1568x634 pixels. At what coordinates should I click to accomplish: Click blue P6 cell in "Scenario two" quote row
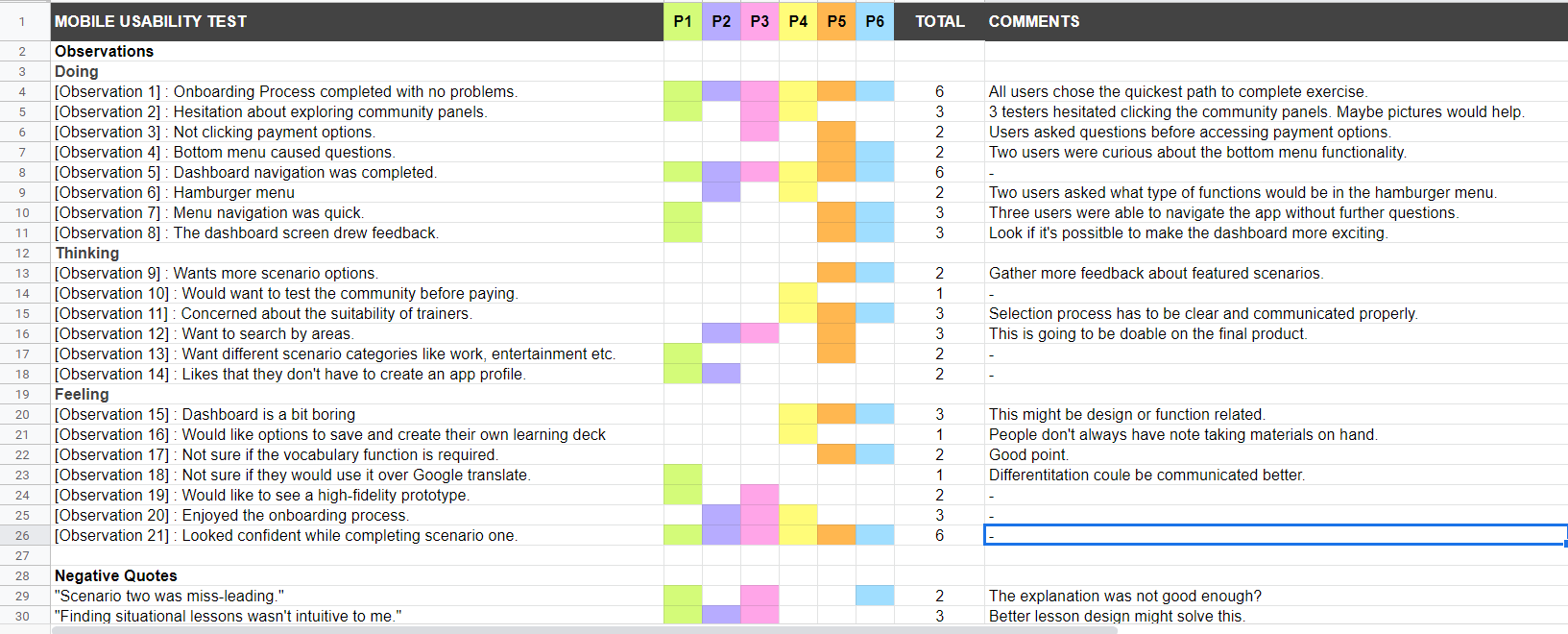click(875, 597)
